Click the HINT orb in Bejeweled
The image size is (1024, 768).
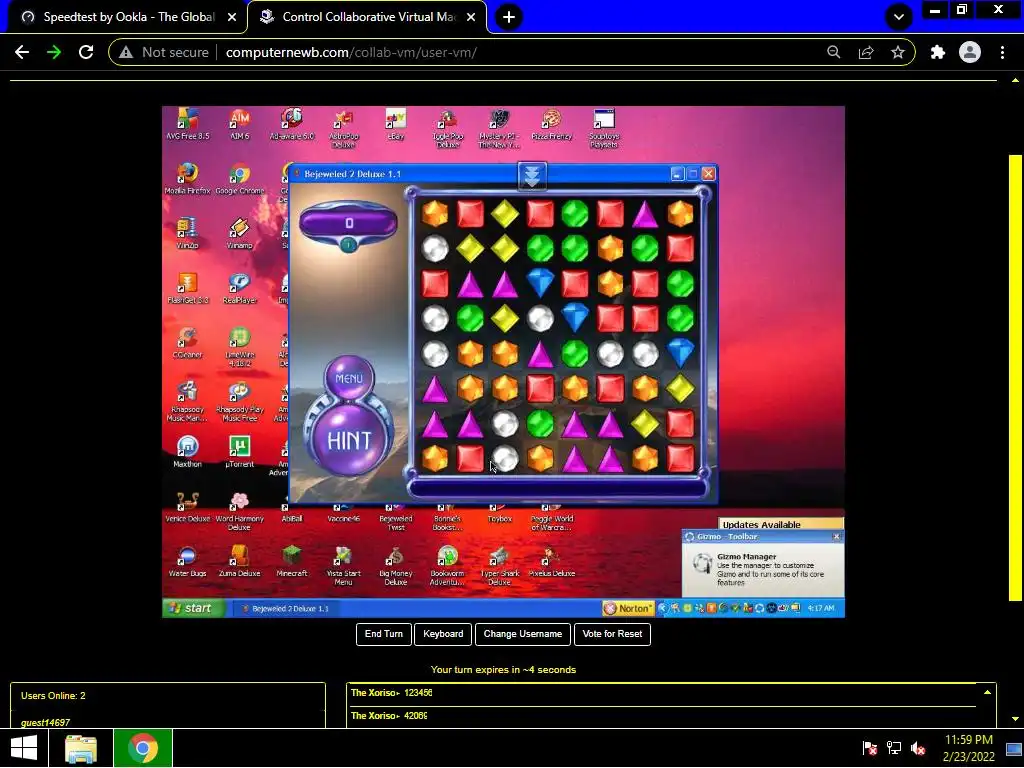pyautogui.click(x=349, y=440)
